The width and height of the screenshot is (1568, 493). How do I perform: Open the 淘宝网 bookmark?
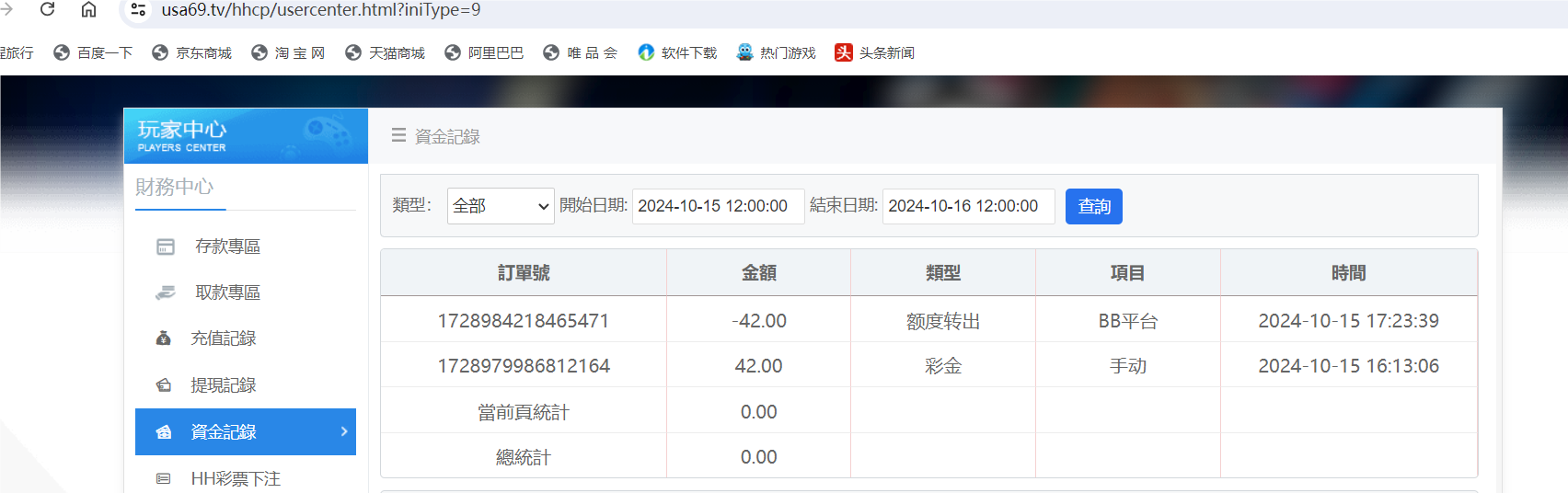point(288,53)
